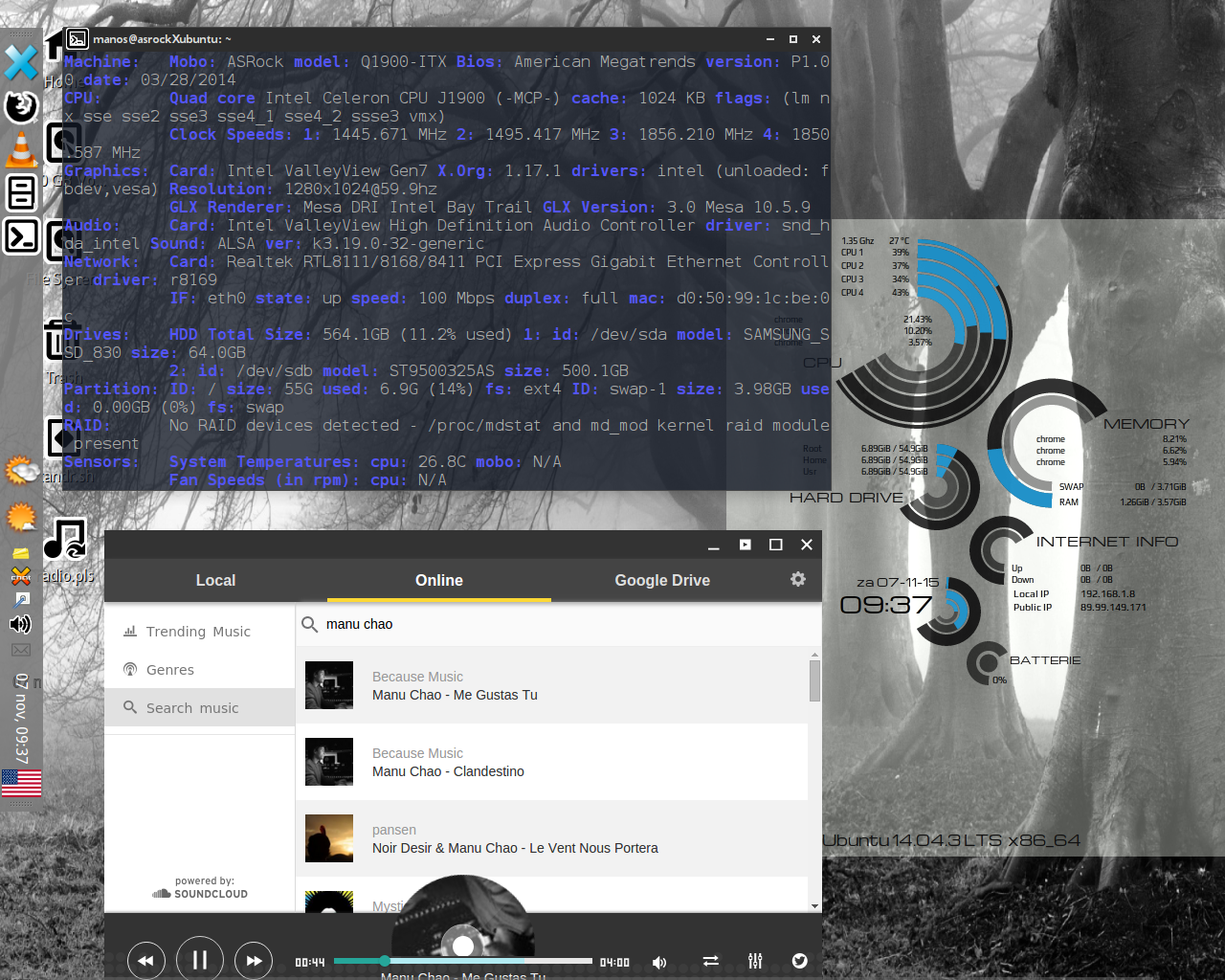Open the sunny weather applet in the panel
This screenshot has height=980, width=1225.
tap(21, 518)
